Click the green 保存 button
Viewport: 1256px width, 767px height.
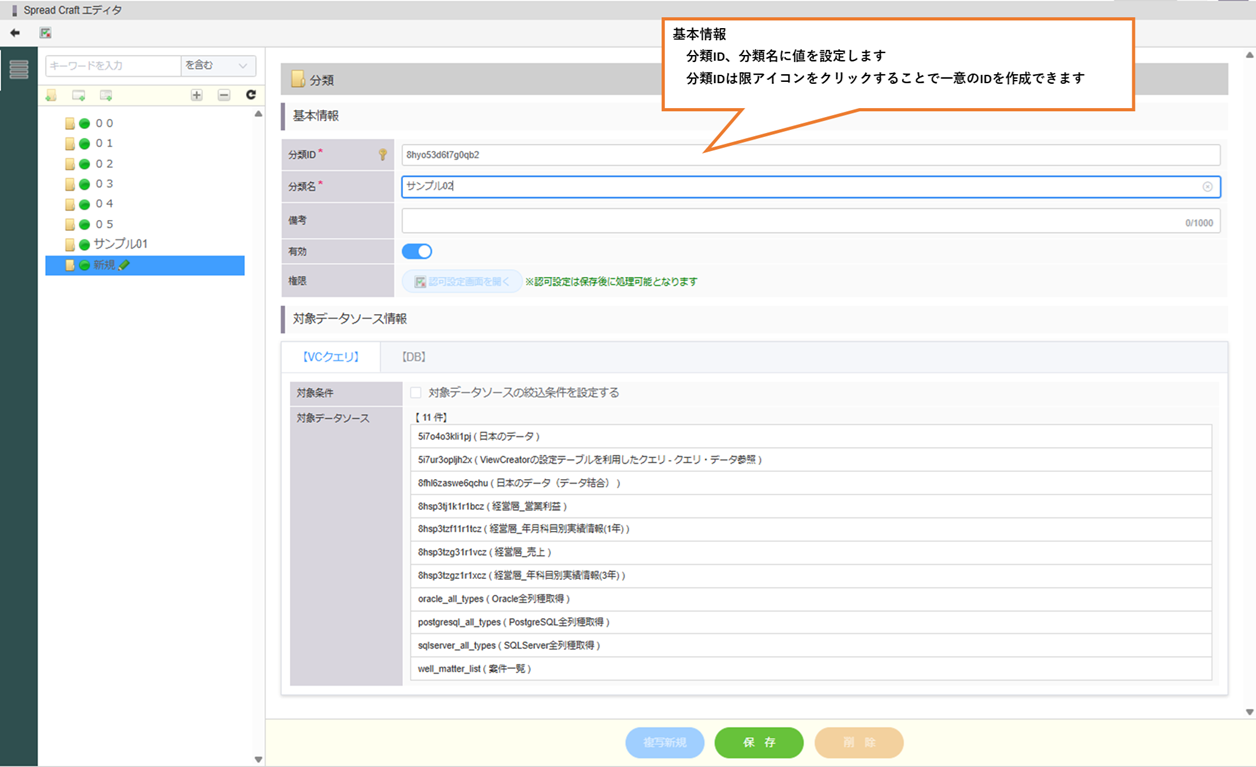(759, 743)
